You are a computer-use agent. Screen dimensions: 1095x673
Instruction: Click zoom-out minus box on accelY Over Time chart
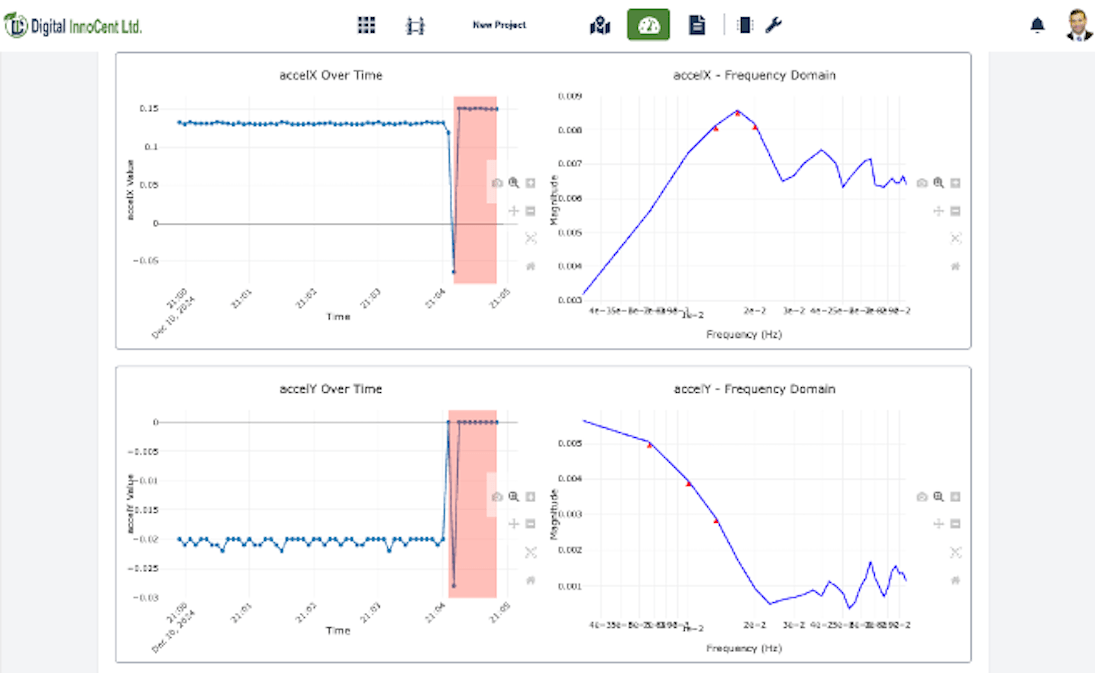[530, 524]
